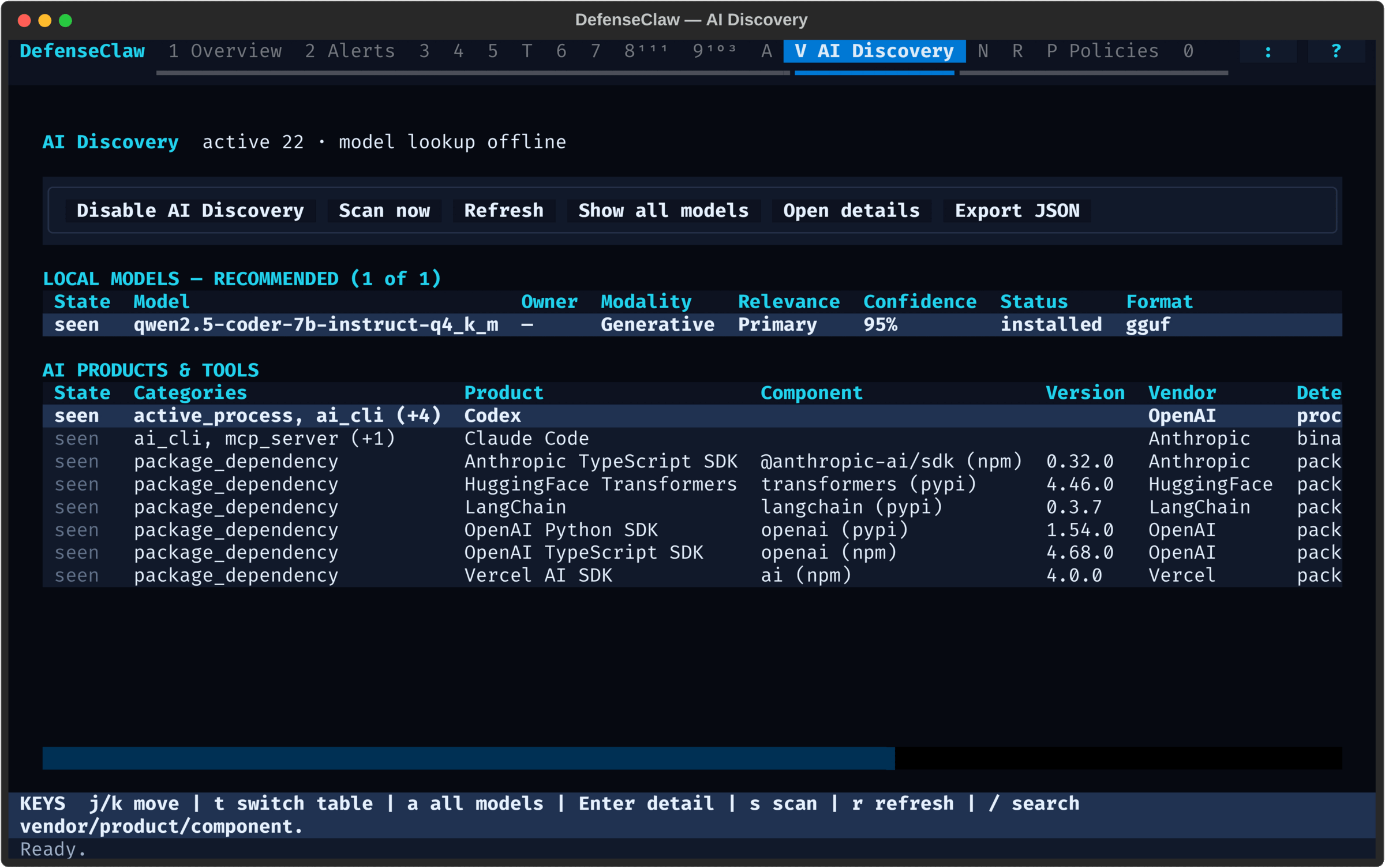1385x868 pixels.
Task: Click the Scan now button
Action: 384,211
